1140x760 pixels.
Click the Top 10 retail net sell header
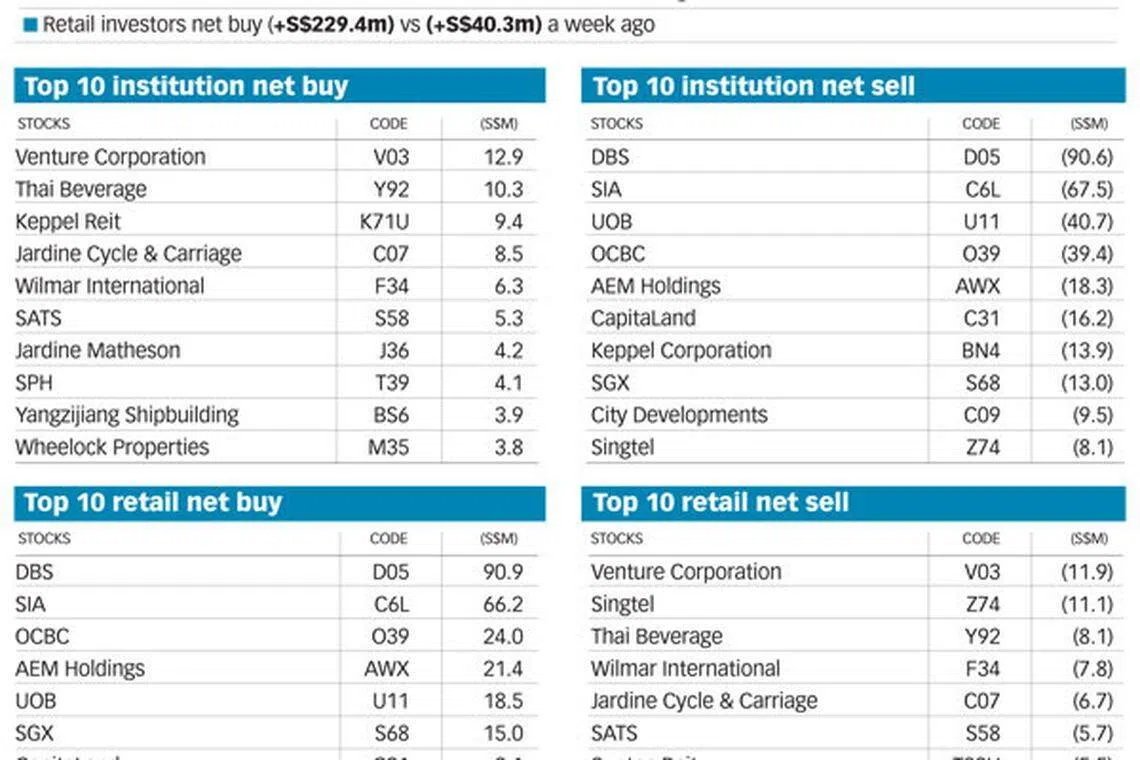tap(720, 502)
